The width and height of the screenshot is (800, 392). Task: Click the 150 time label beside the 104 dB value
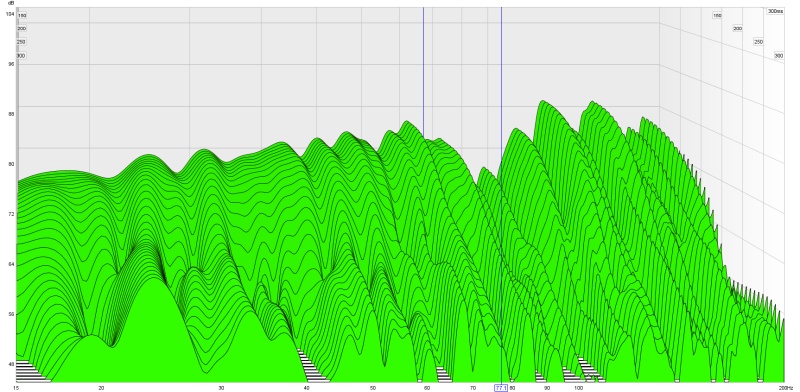click(x=22, y=16)
